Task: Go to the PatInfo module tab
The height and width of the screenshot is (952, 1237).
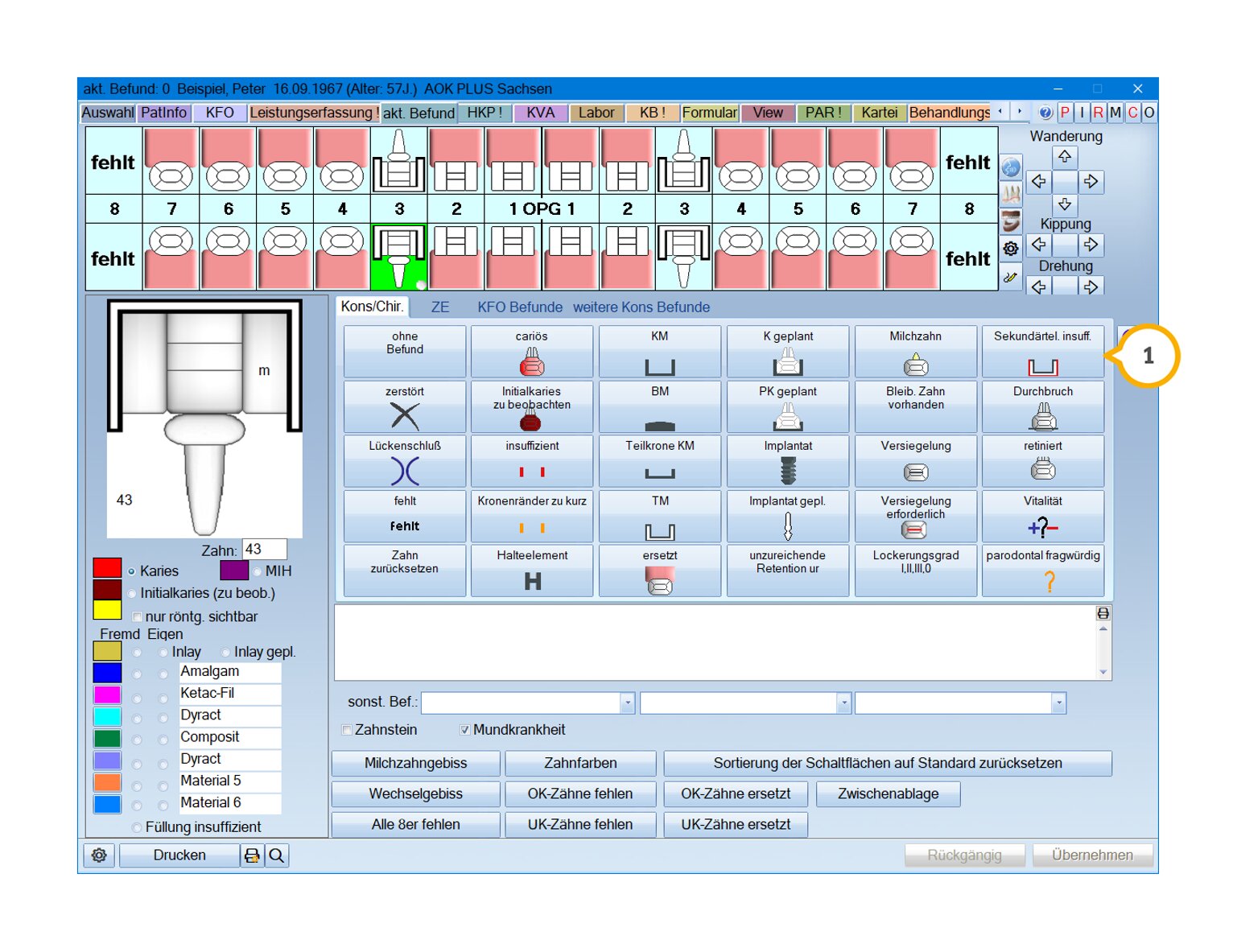Action: [163, 113]
